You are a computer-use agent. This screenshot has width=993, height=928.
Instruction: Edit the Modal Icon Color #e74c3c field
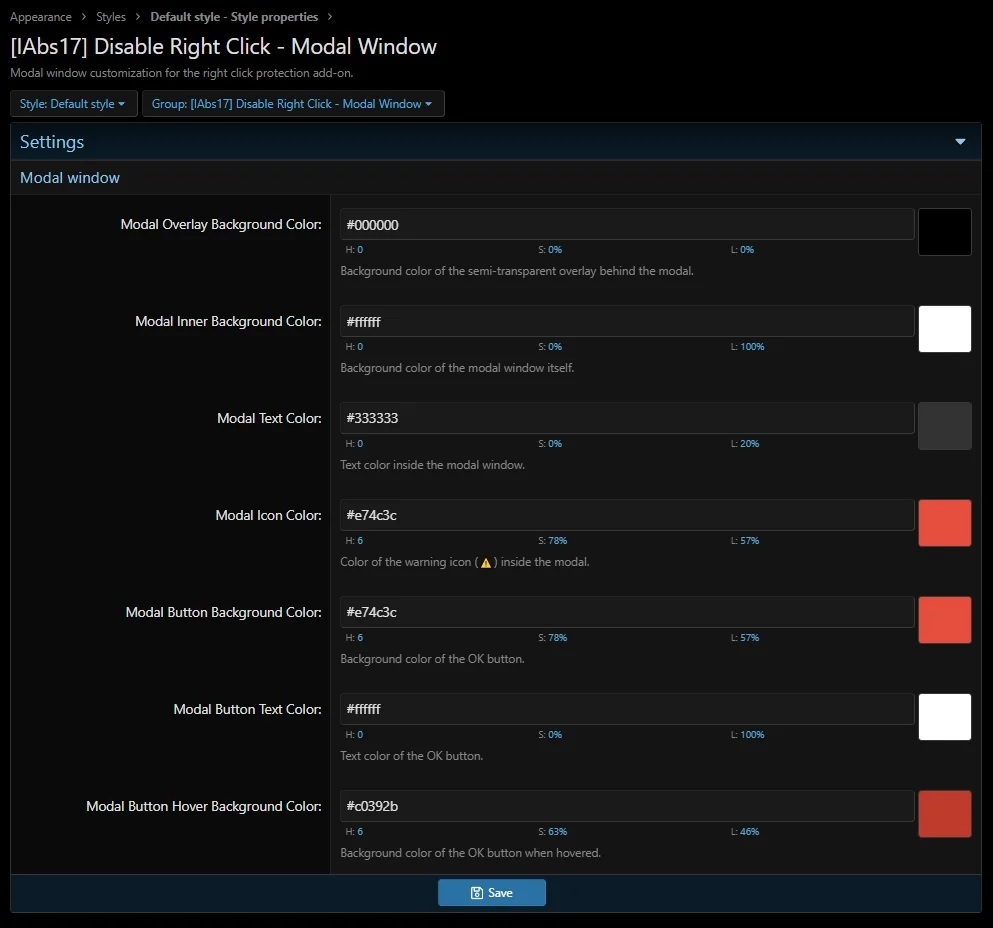click(x=627, y=515)
